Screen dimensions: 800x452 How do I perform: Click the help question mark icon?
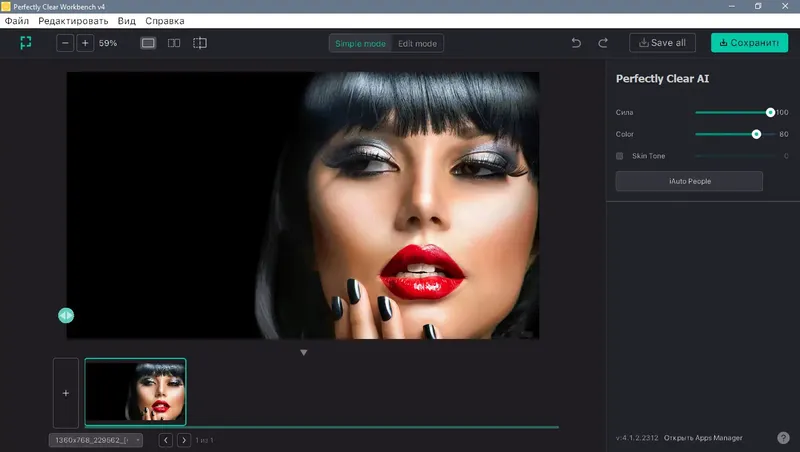click(x=783, y=438)
